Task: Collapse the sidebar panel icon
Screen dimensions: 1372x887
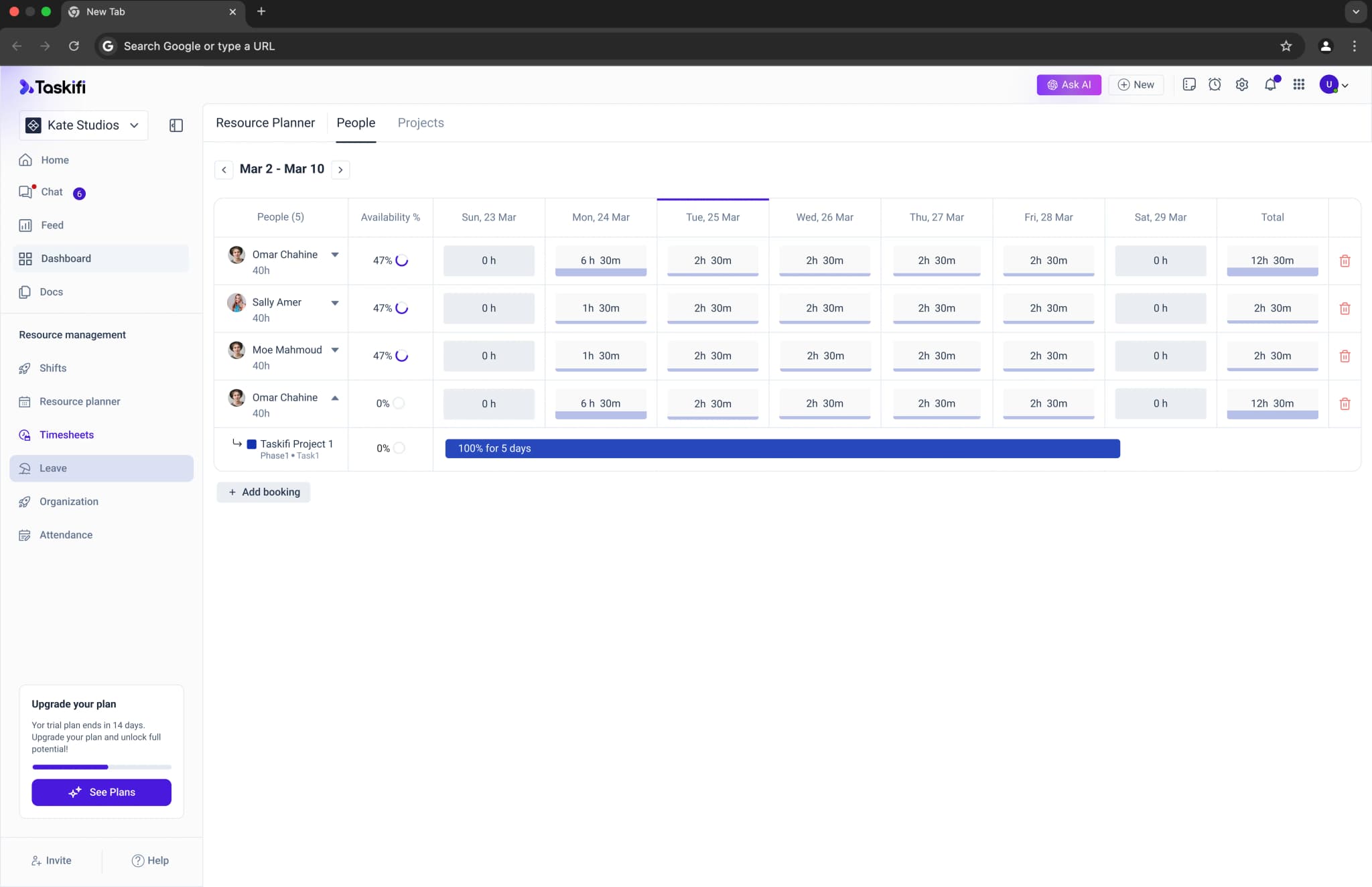Action: [x=176, y=125]
